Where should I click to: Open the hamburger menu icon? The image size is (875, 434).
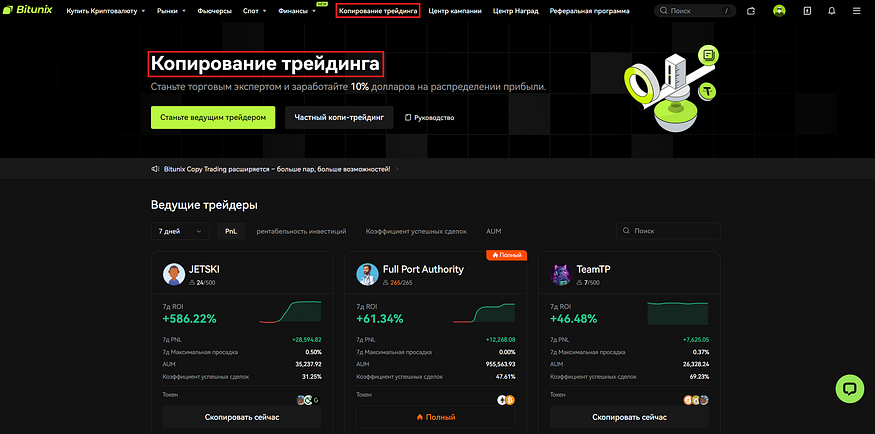pos(856,11)
